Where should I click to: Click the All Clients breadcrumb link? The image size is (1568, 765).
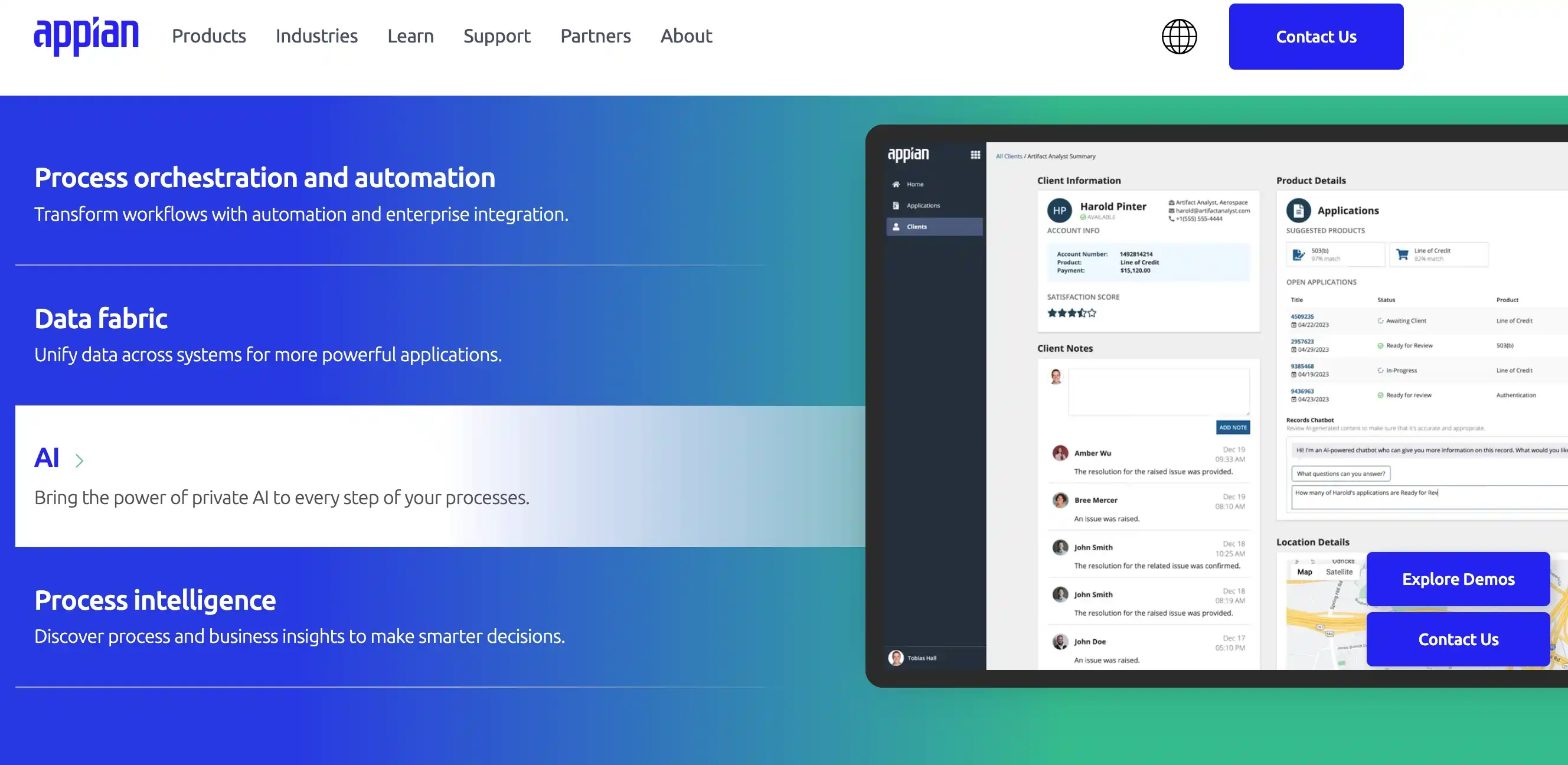(1008, 156)
